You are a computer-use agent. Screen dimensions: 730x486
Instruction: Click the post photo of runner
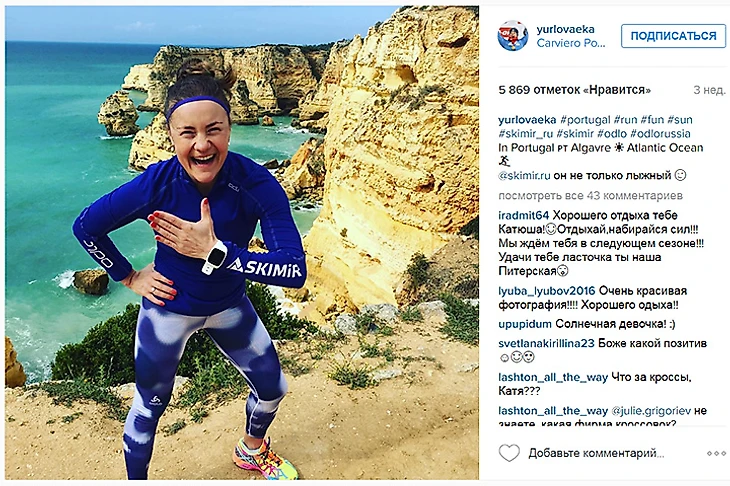click(x=242, y=243)
